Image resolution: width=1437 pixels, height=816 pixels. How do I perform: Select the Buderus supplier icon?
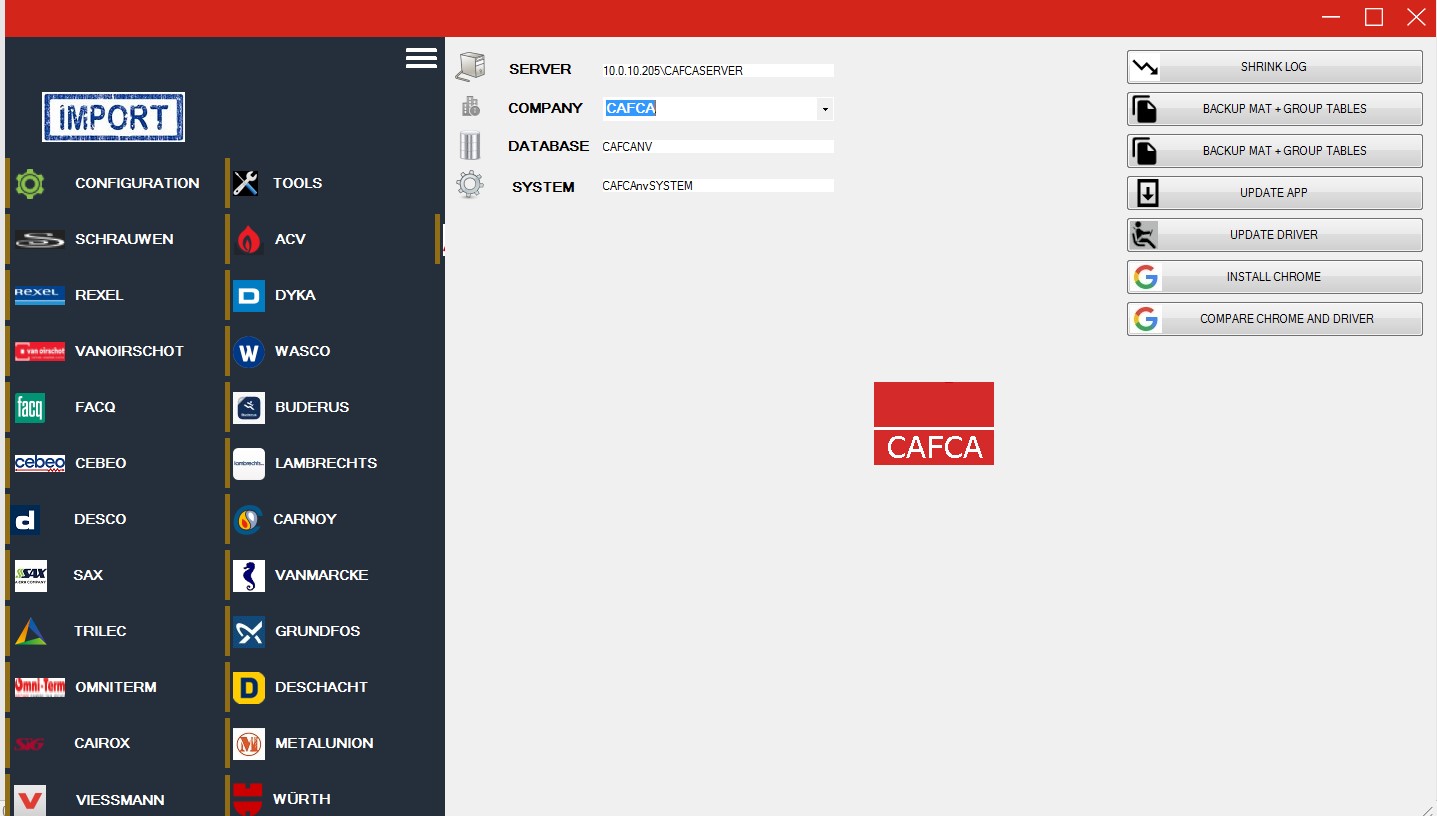pyautogui.click(x=249, y=407)
